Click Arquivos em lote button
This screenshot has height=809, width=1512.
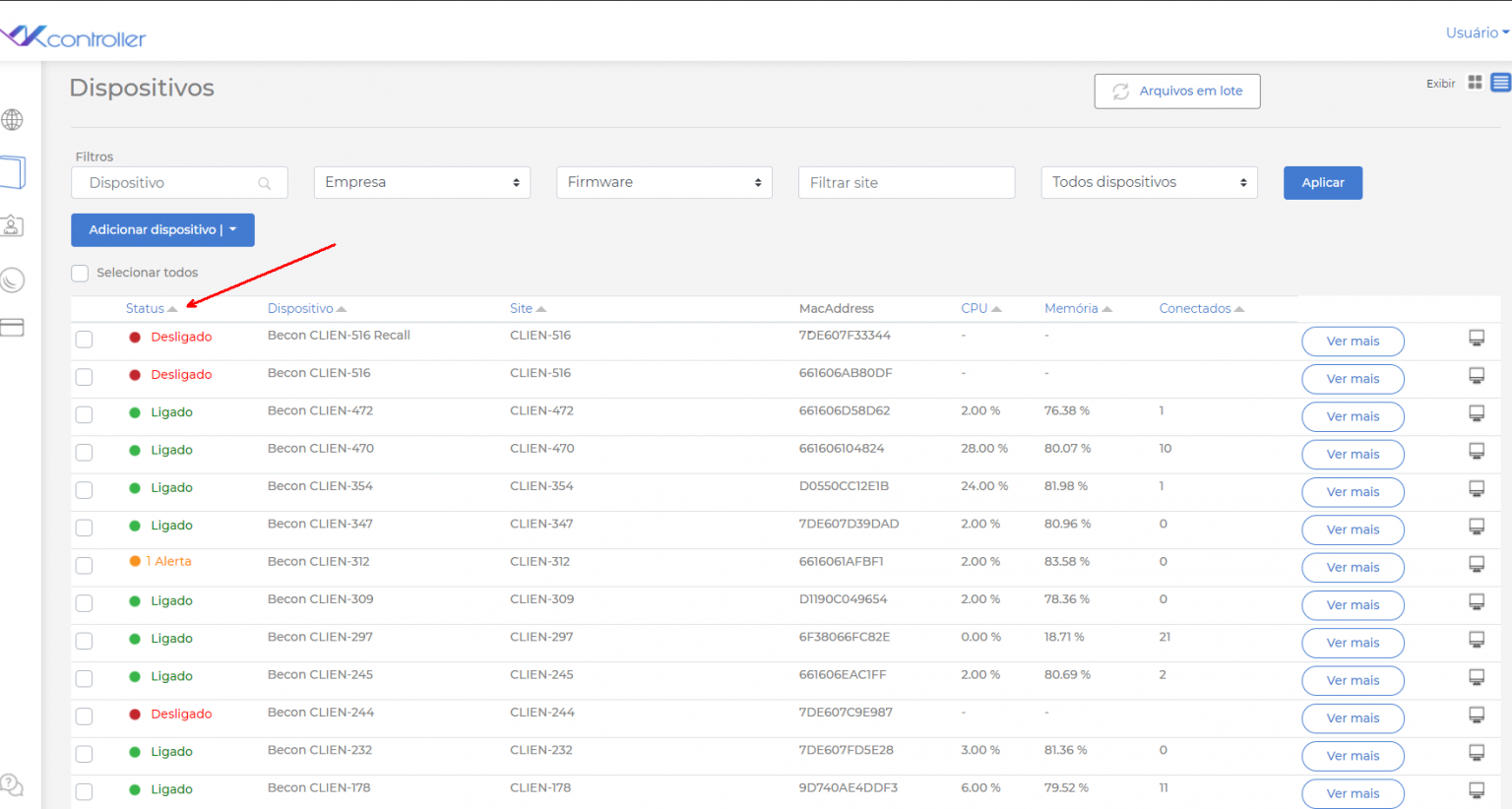pos(1177,91)
